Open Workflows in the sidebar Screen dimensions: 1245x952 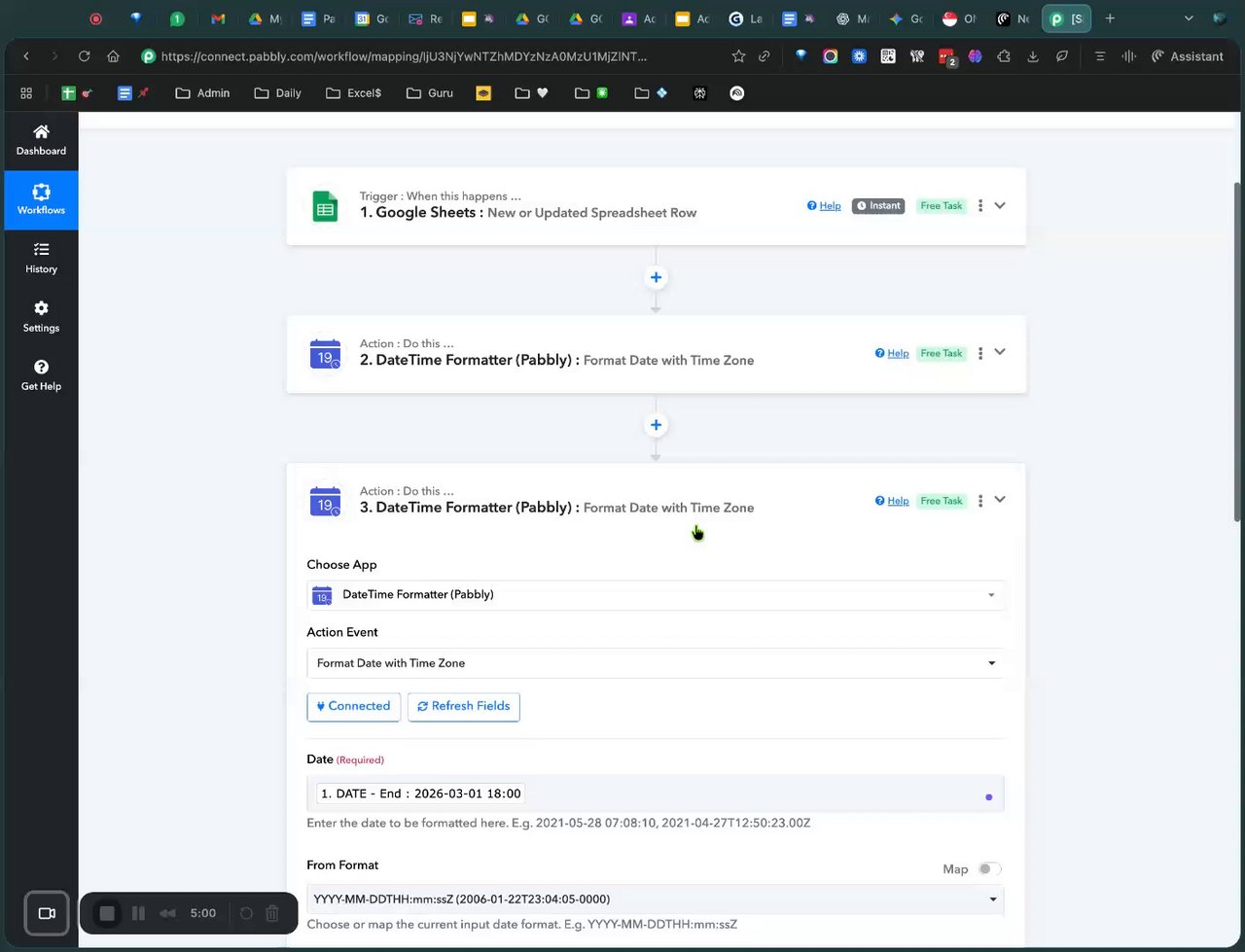pos(41,199)
